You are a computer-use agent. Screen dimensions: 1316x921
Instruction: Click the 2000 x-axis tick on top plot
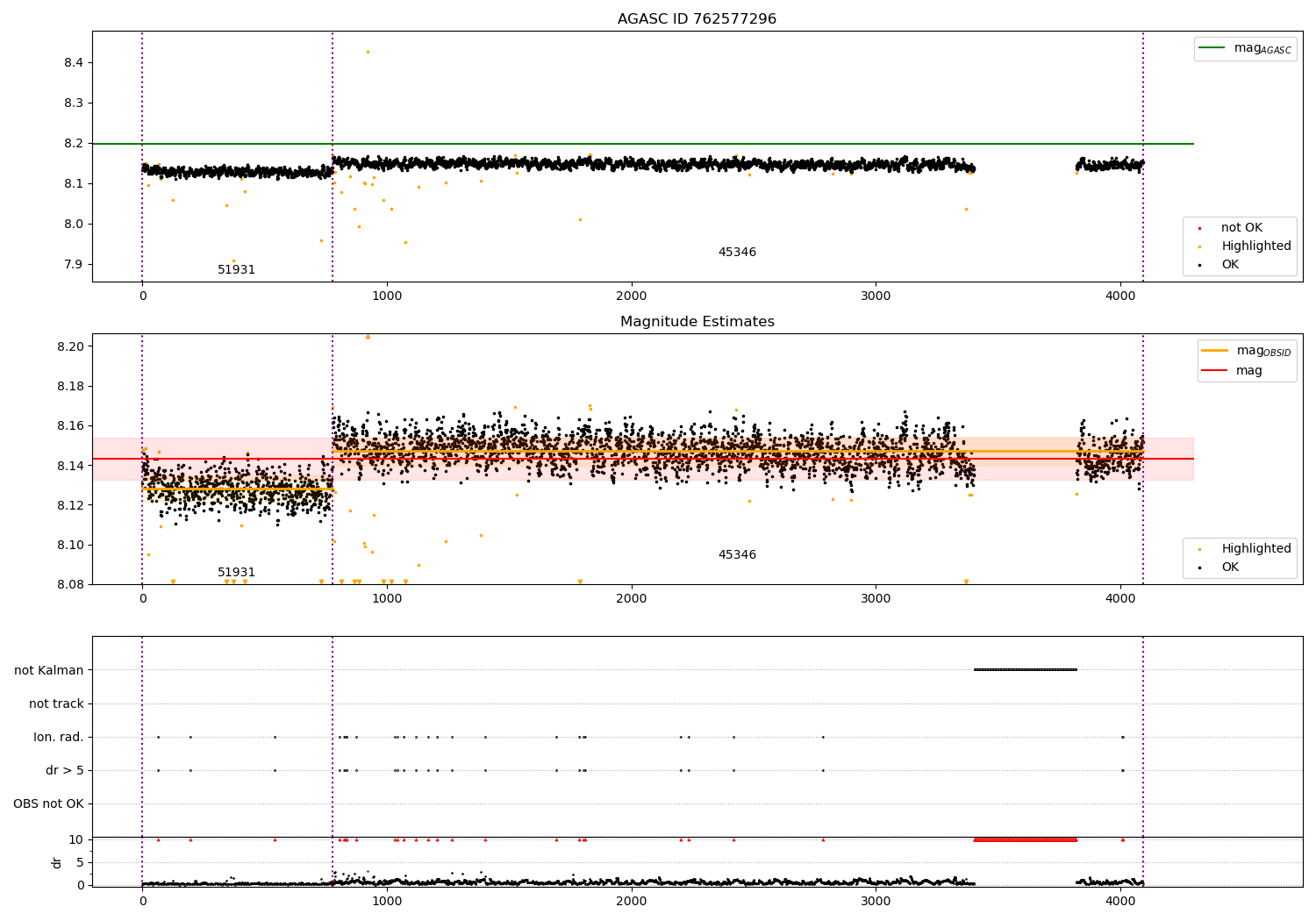coord(632,296)
